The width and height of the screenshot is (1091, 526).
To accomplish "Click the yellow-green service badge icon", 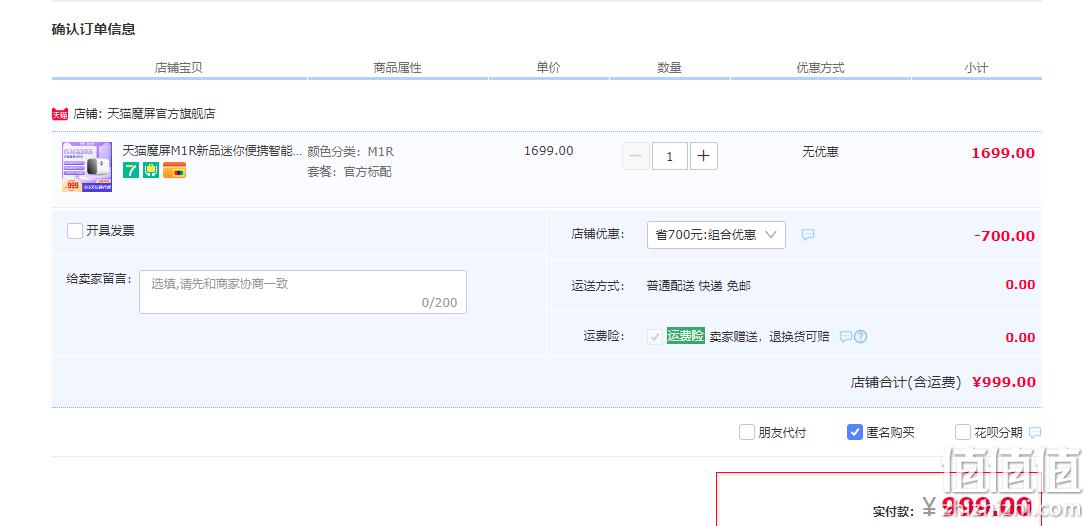I will (151, 170).
